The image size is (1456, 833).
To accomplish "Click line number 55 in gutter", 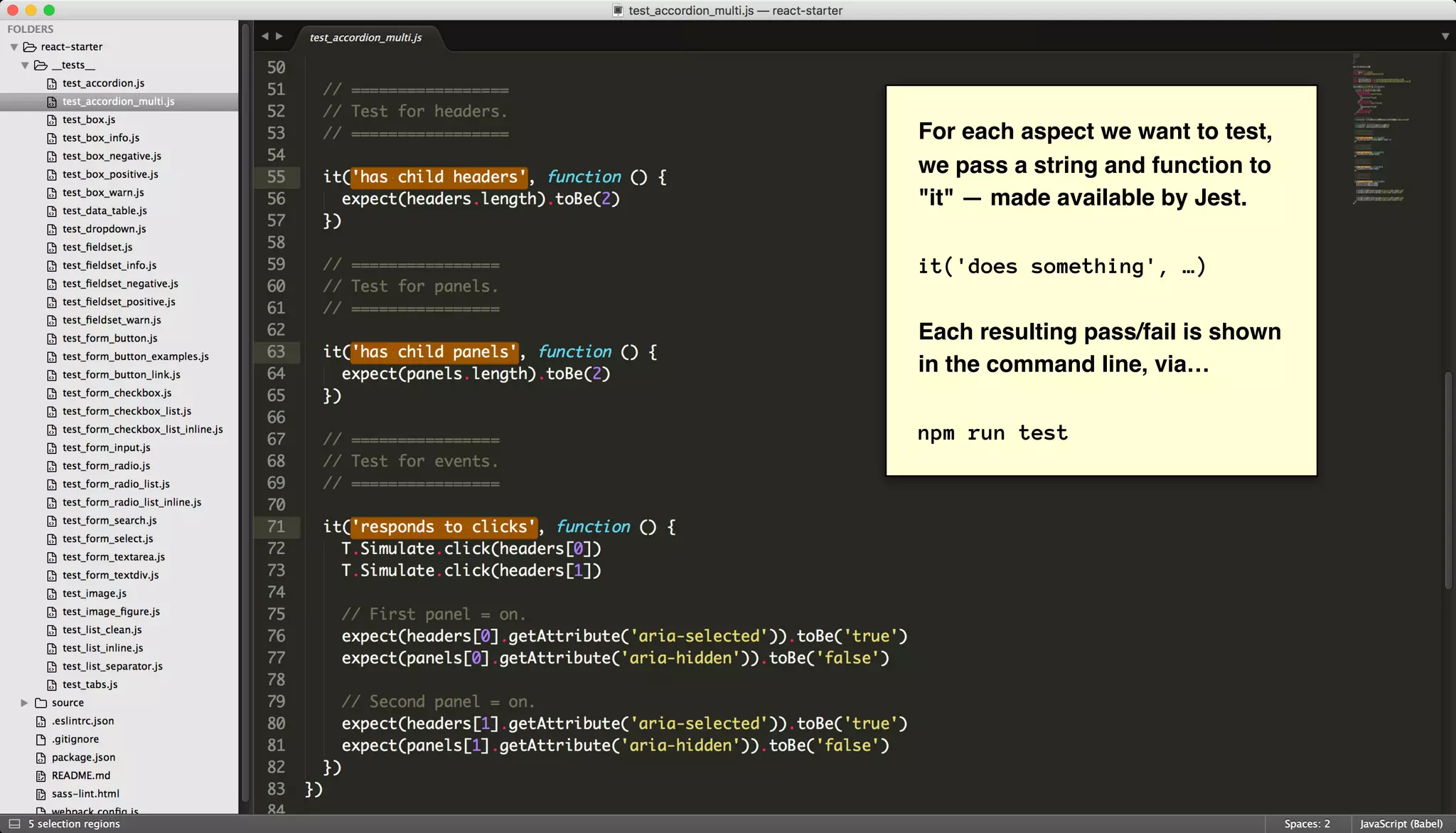I will point(276,177).
